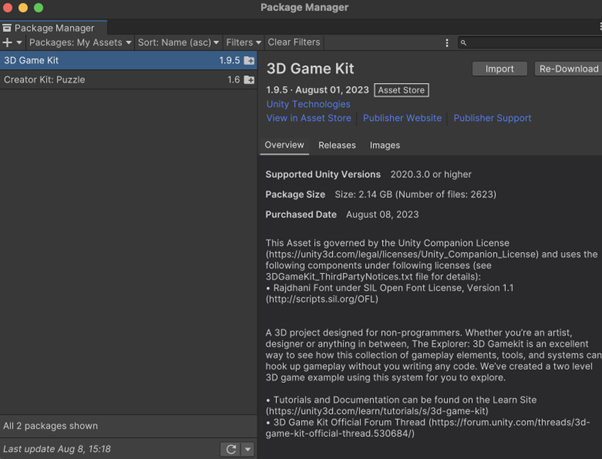Image resolution: width=602 pixels, height=459 pixels.
Task: Click the red close window button
Action: 7,8
